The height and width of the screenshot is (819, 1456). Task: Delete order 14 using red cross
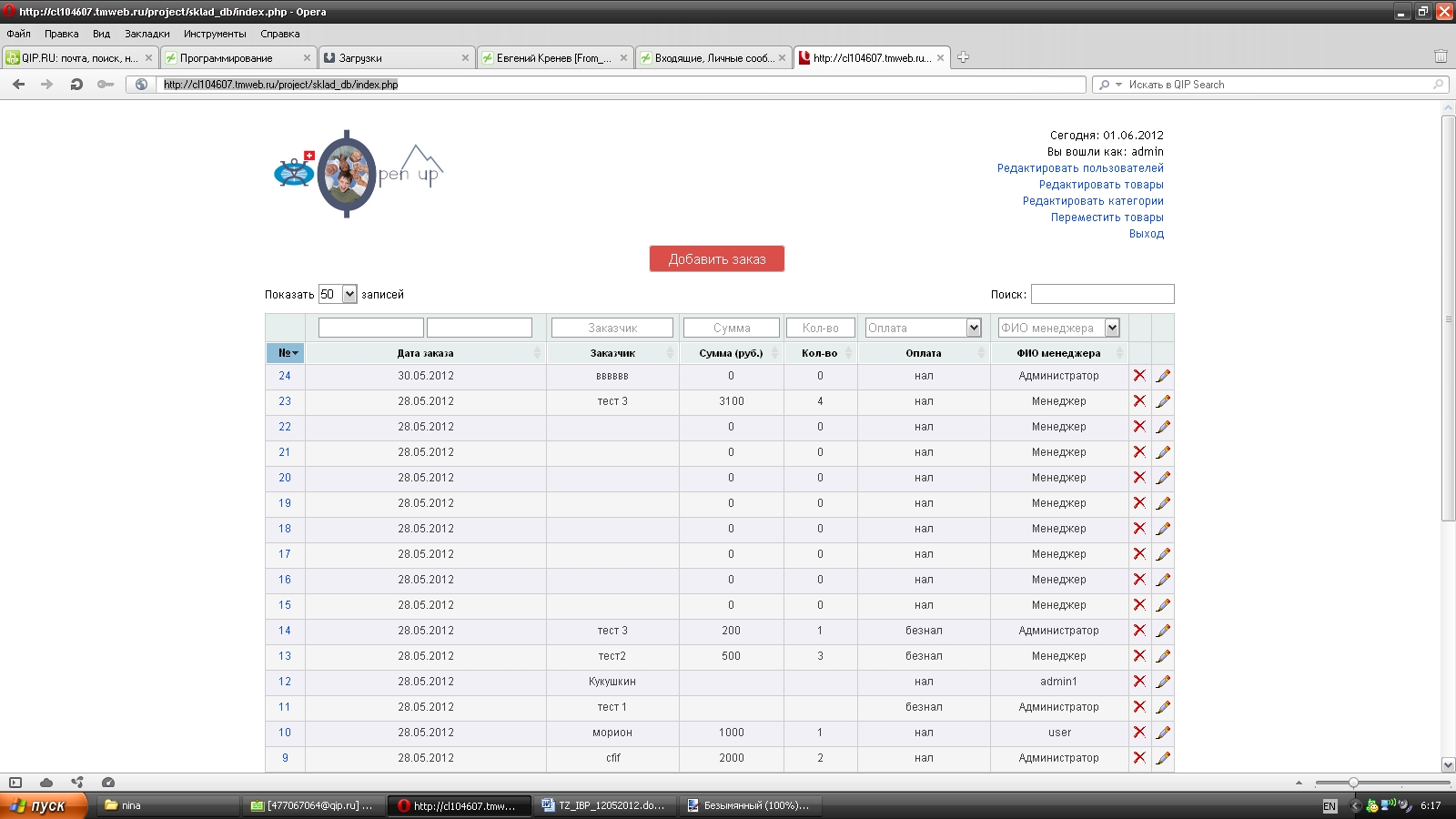pyautogui.click(x=1139, y=630)
